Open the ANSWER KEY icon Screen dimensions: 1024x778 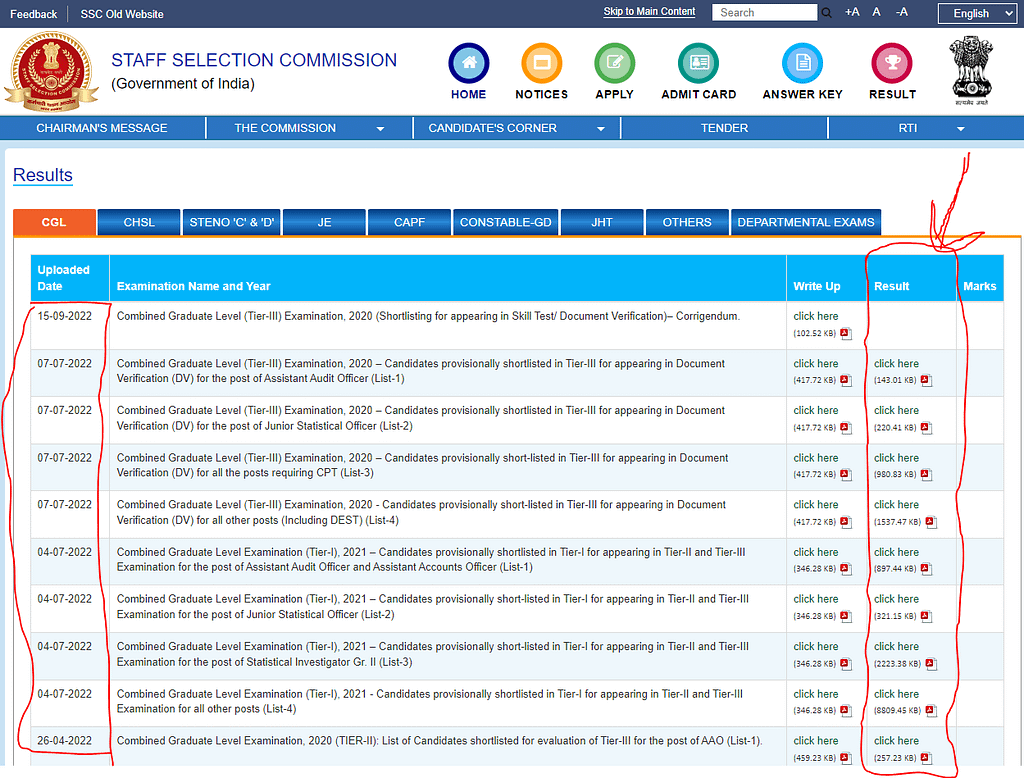tap(803, 63)
